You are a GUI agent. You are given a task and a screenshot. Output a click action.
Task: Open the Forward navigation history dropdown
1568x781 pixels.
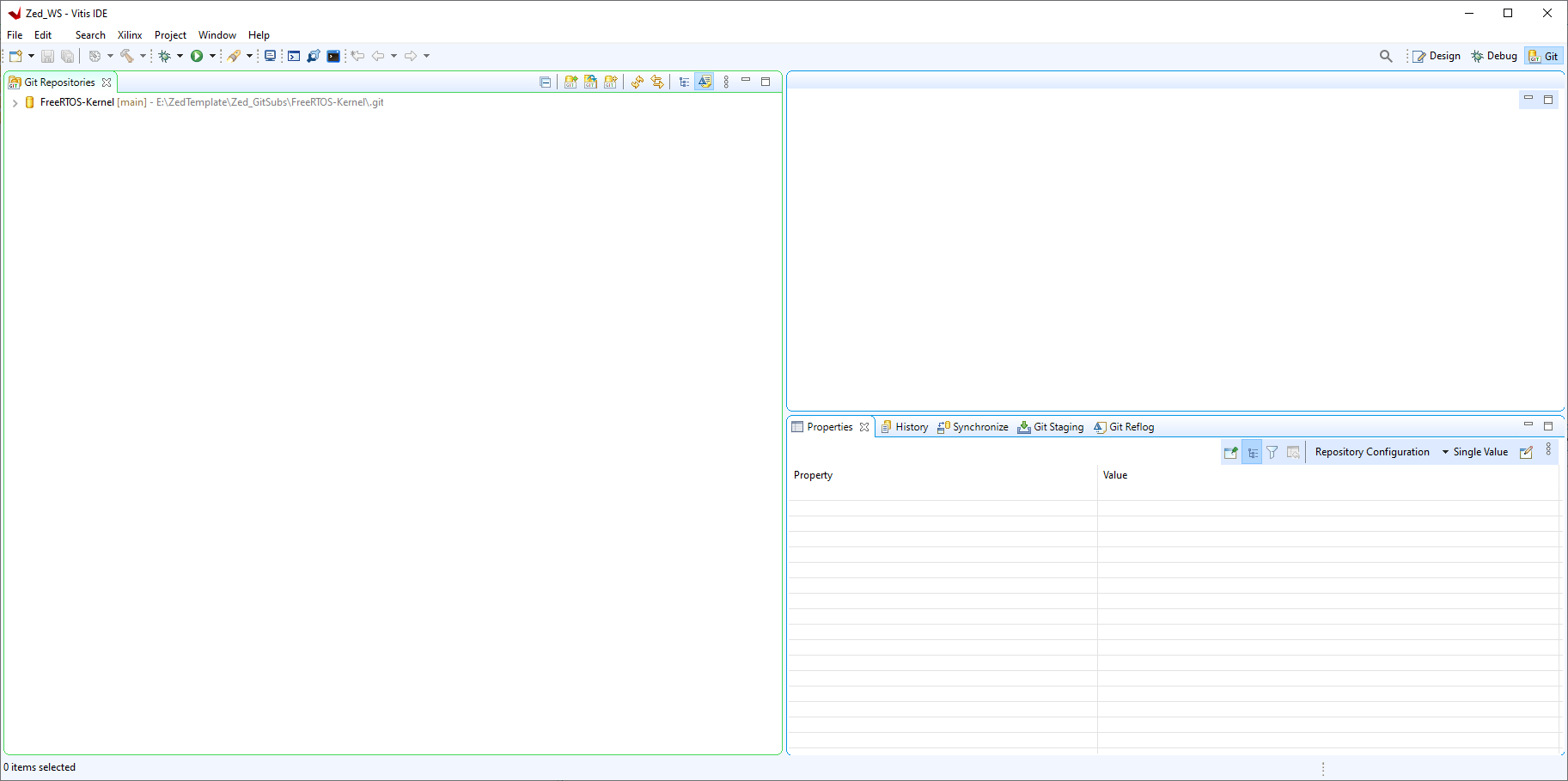tap(426, 56)
